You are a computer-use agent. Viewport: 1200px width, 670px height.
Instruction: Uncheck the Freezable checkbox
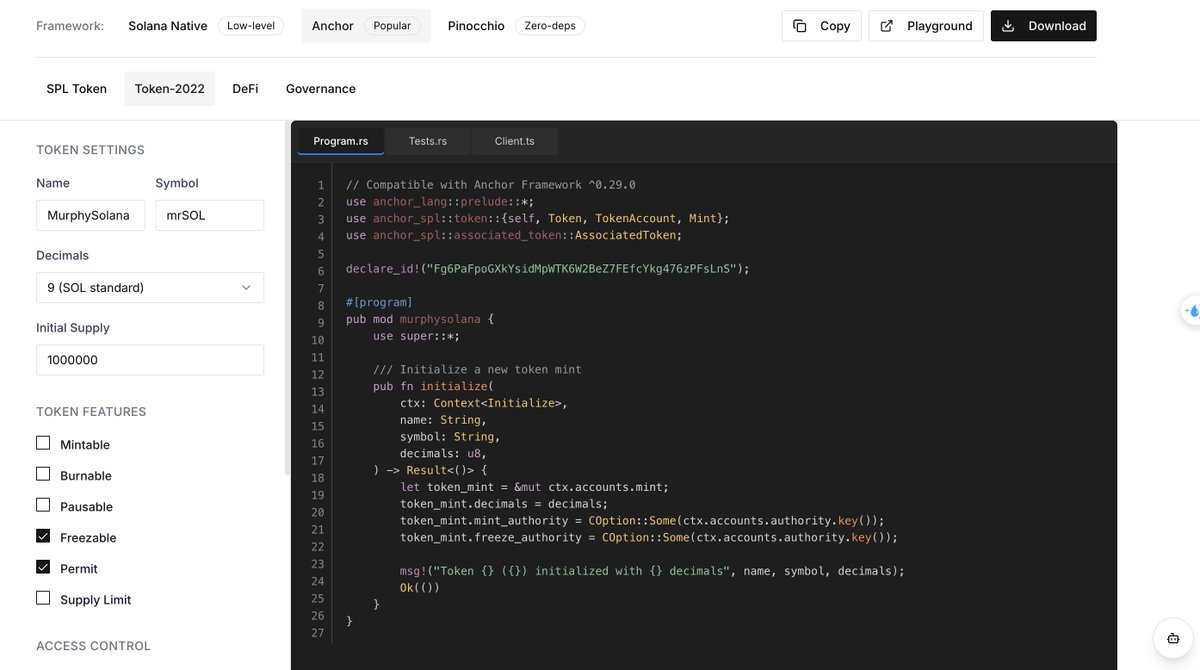pos(43,536)
